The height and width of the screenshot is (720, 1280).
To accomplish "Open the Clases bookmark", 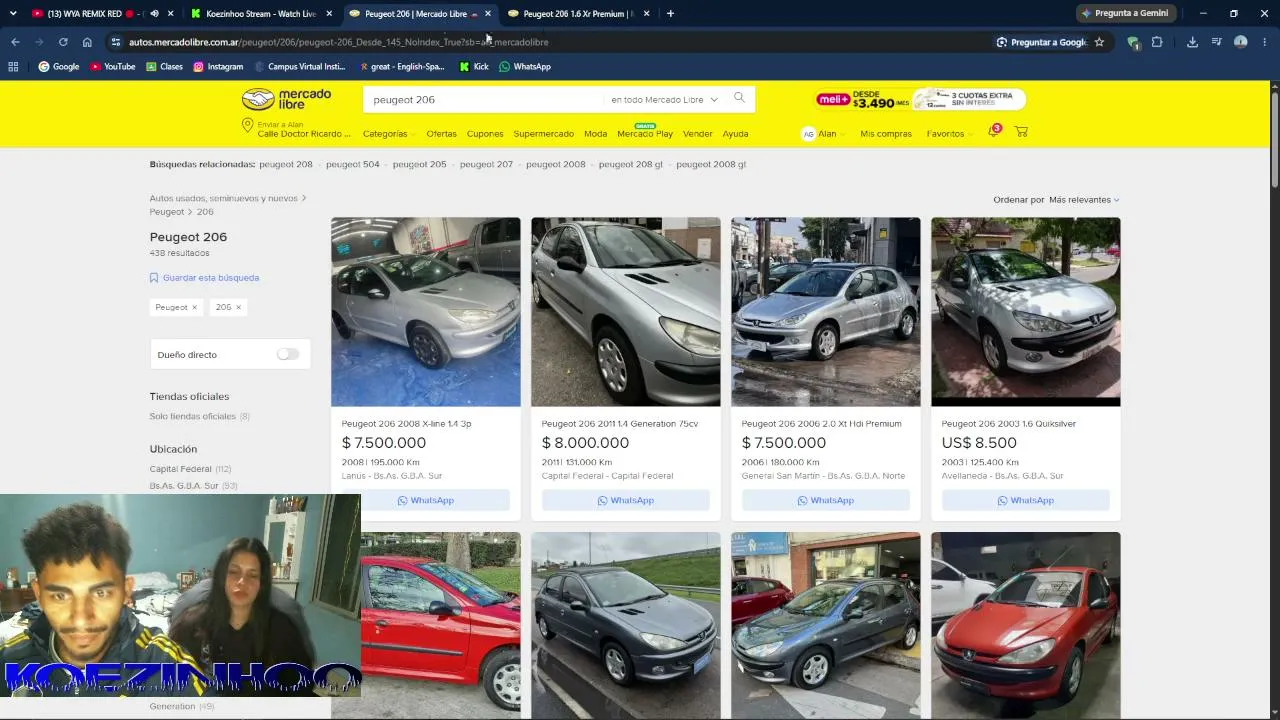I will pyautogui.click(x=164, y=67).
